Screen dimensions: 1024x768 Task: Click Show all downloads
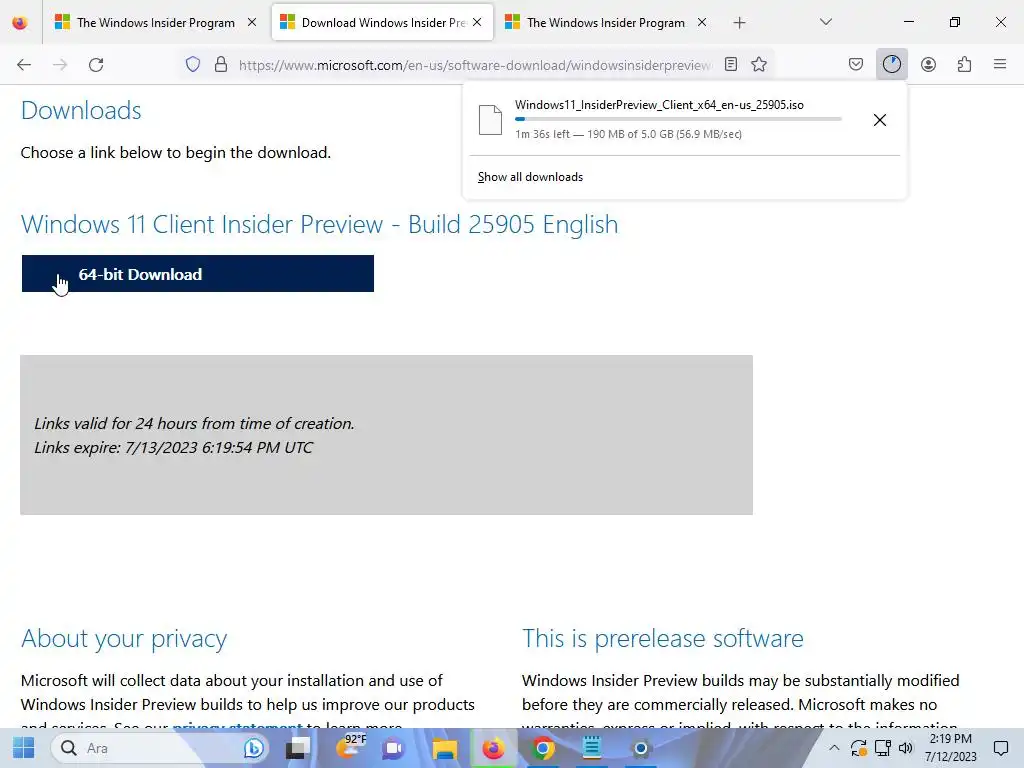click(530, 177)
